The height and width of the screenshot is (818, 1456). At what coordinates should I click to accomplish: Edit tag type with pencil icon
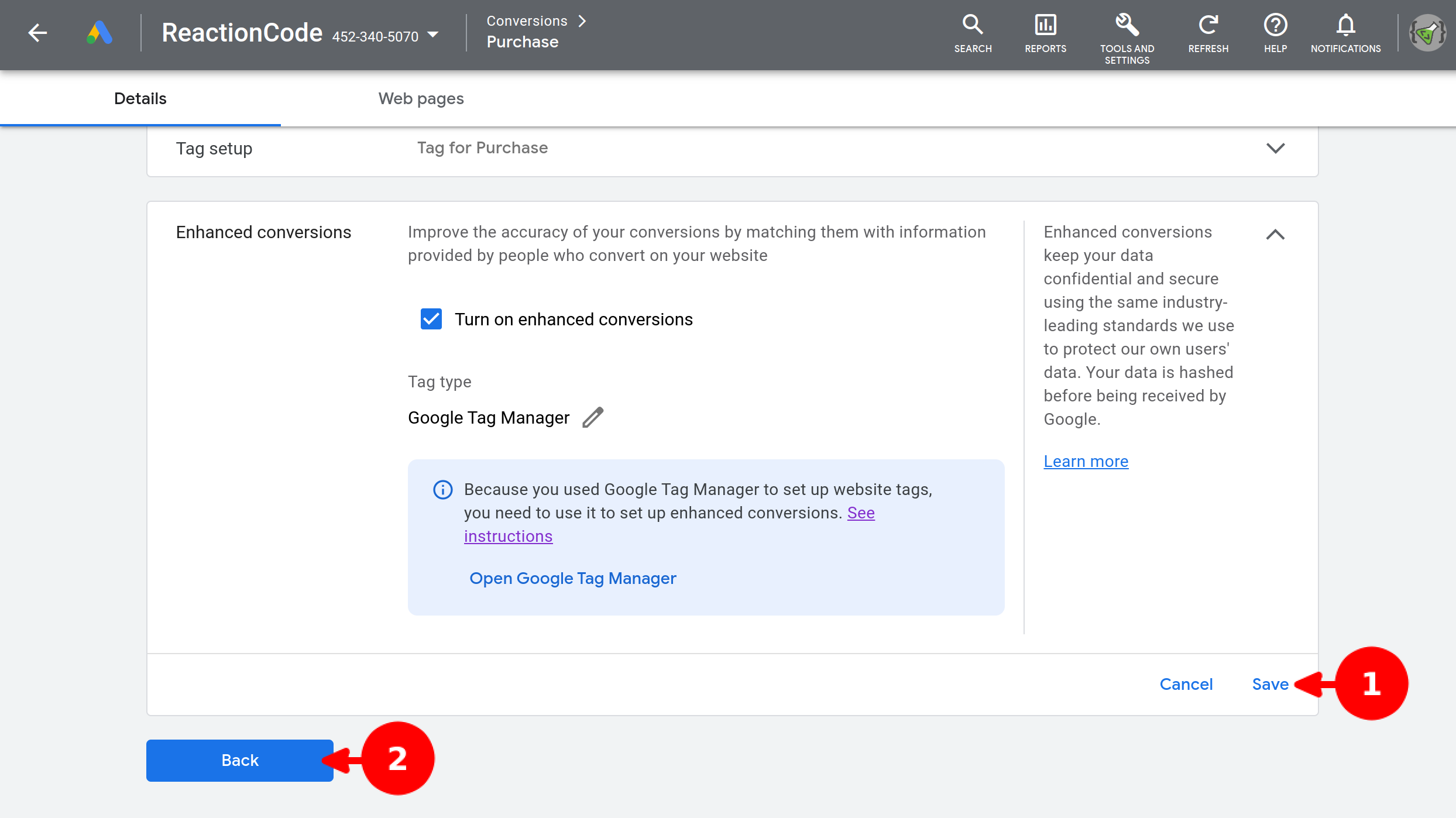(593, 418)
